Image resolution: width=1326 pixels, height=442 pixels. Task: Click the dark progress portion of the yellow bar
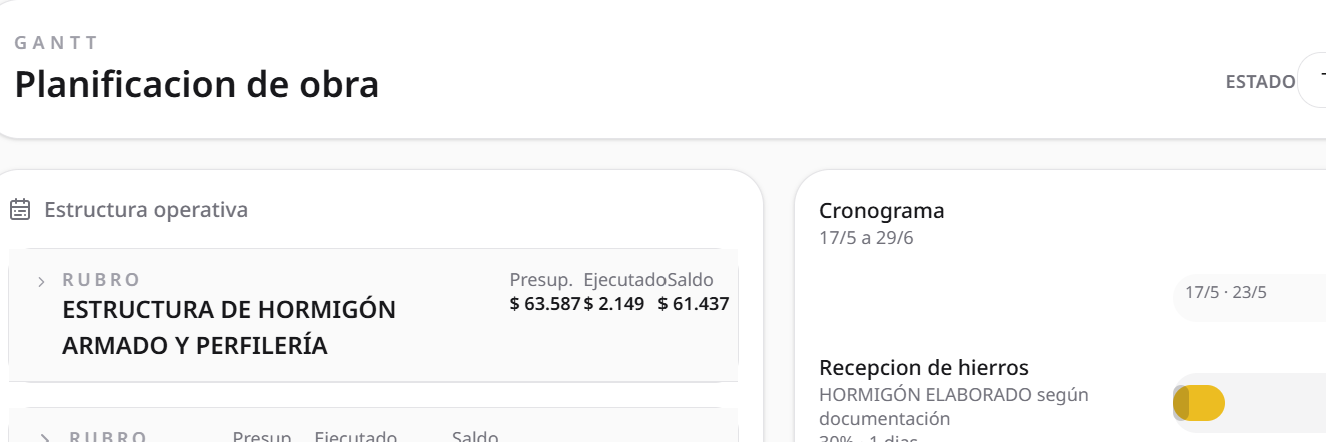pyautogui.click(x=1181, y=403)
